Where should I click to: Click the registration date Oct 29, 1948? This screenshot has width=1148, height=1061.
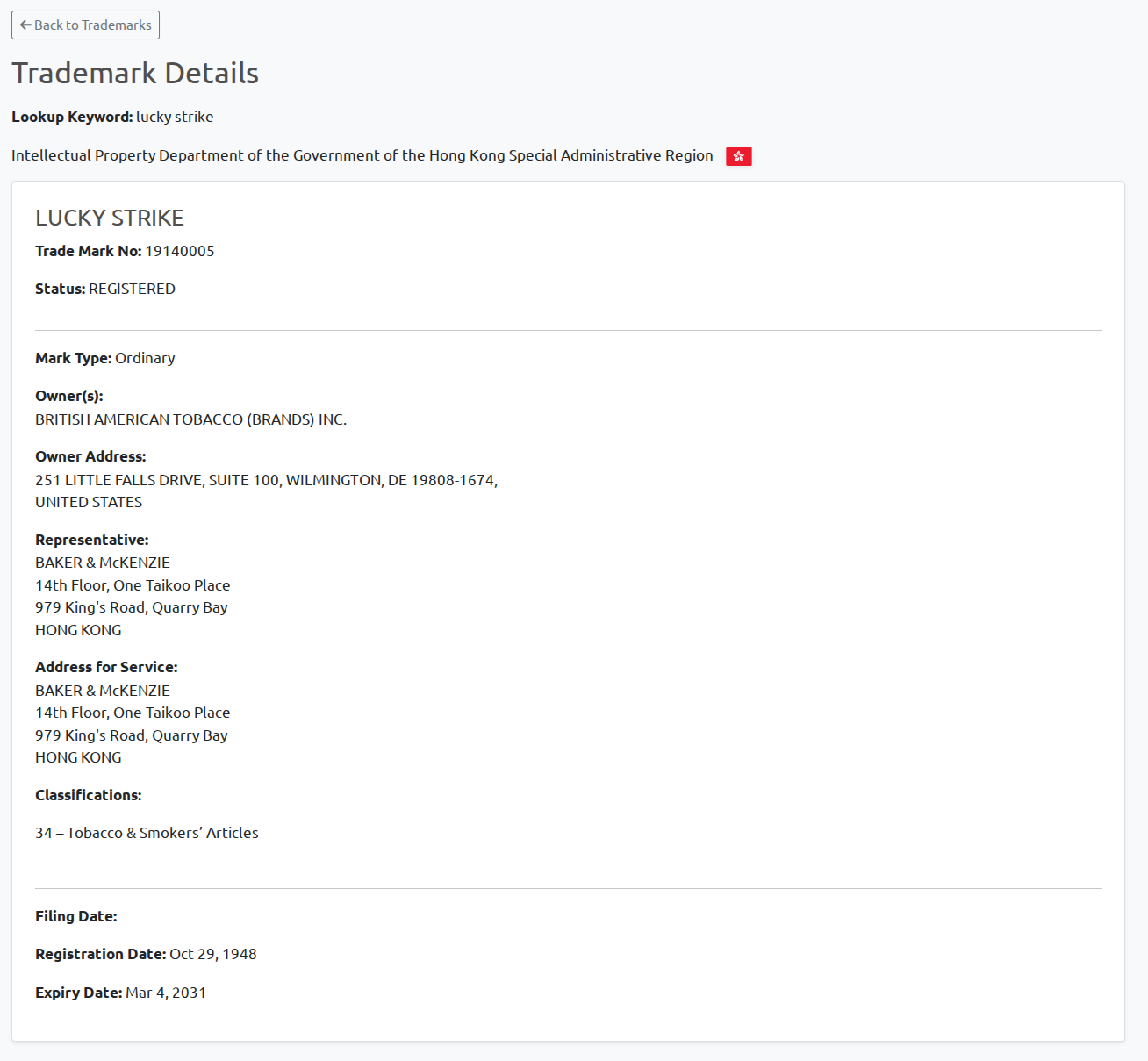click(212, 954)
